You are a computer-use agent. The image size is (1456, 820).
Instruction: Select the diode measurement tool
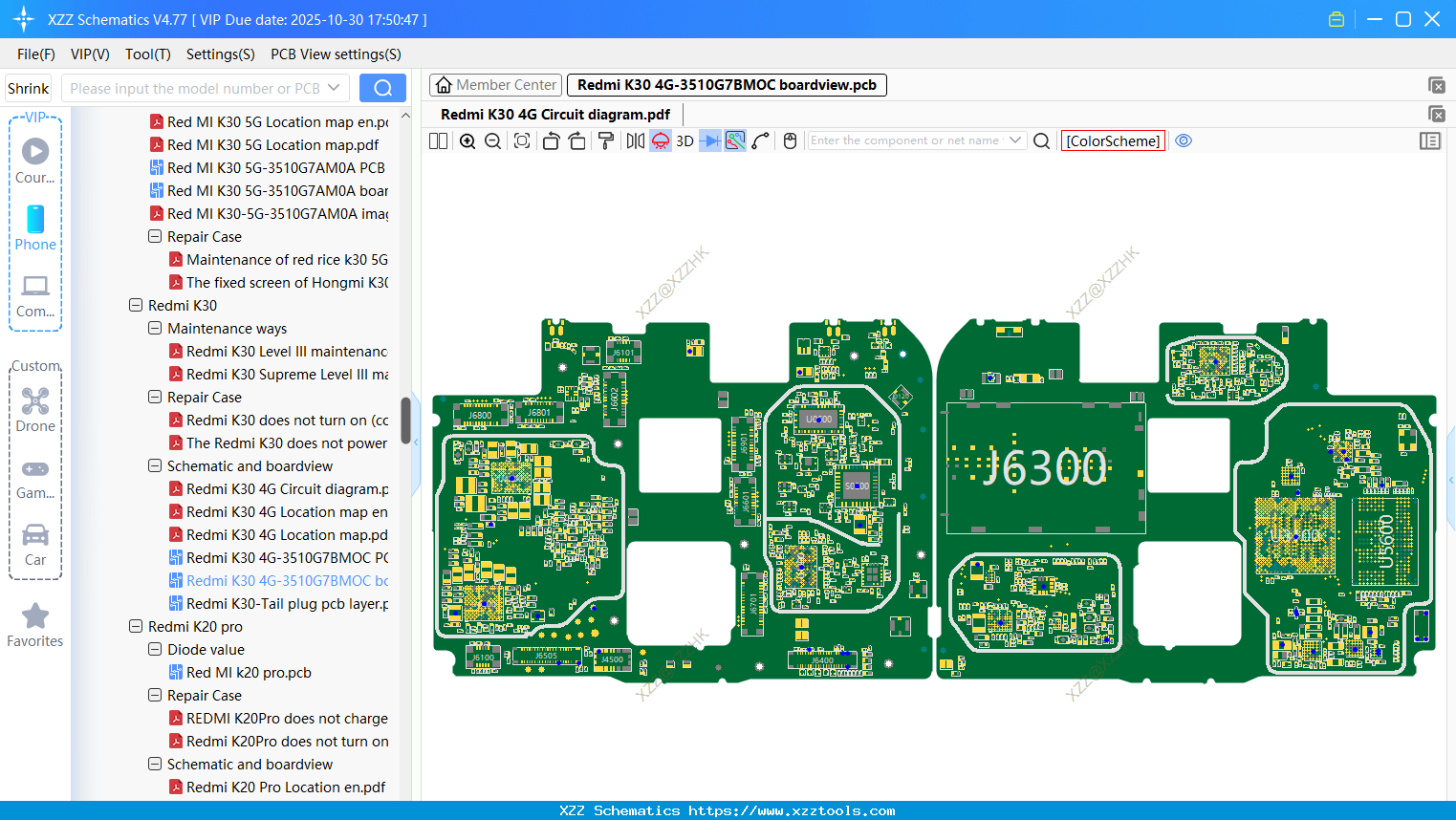point(708,140)
